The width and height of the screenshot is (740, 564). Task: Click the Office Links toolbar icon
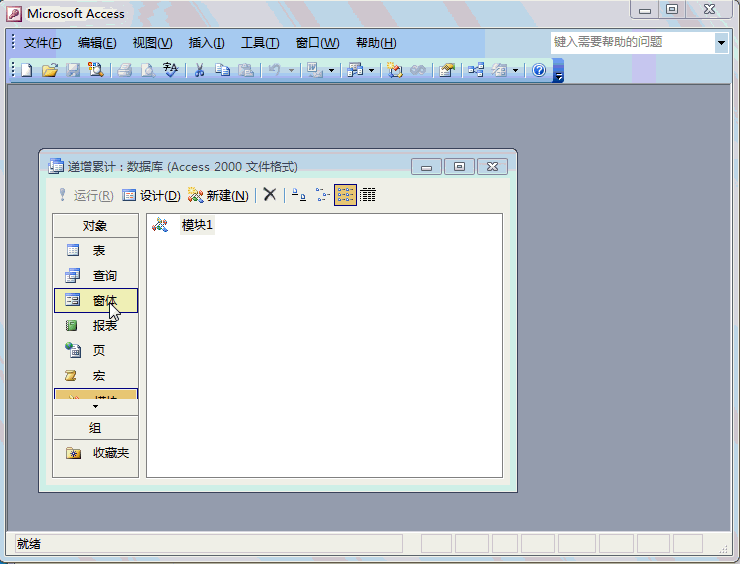314,70
